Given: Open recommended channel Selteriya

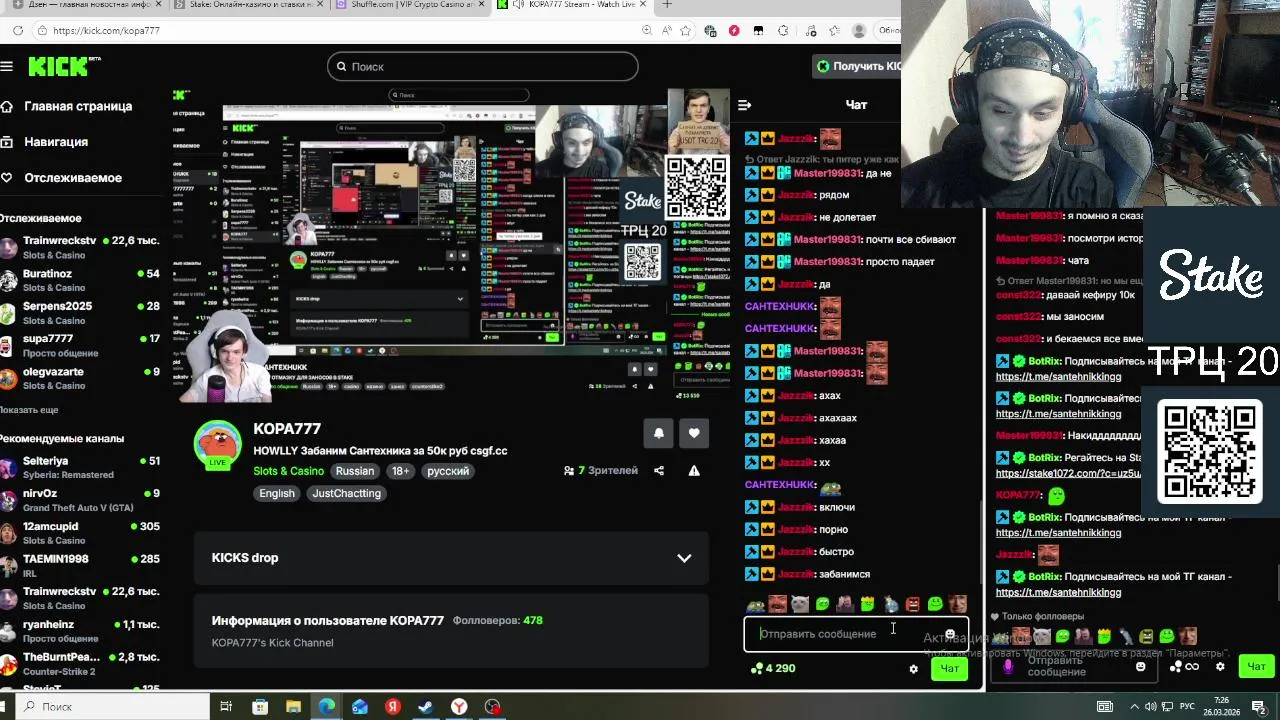Looking at the screenshot, I should click(x=80, y=467).
